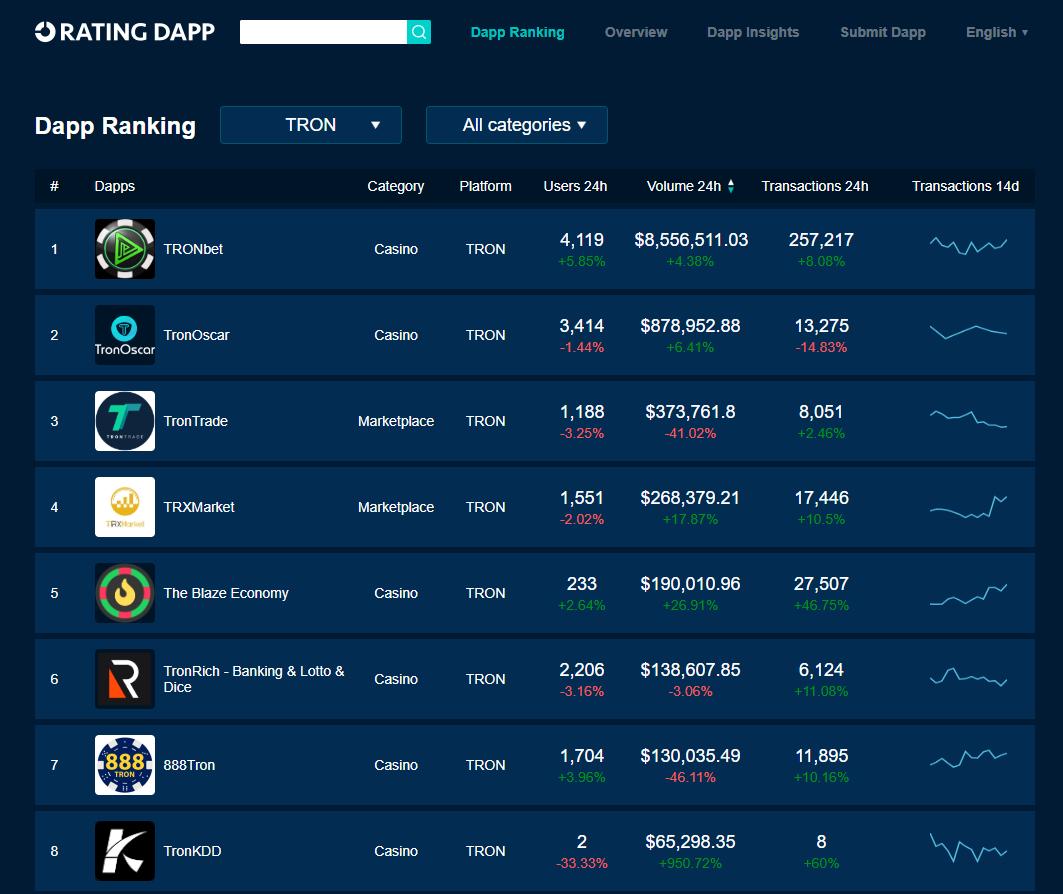Click 888Tron transactions count 11,895
This screenshot has height=894, width=1063.
(821, 756)
